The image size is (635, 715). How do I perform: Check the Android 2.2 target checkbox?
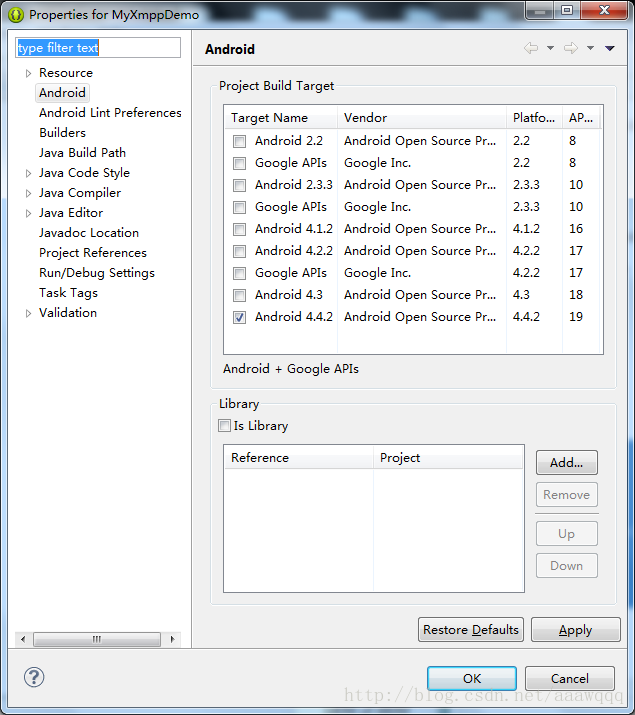pyautogui.click(x=239, y=141)
